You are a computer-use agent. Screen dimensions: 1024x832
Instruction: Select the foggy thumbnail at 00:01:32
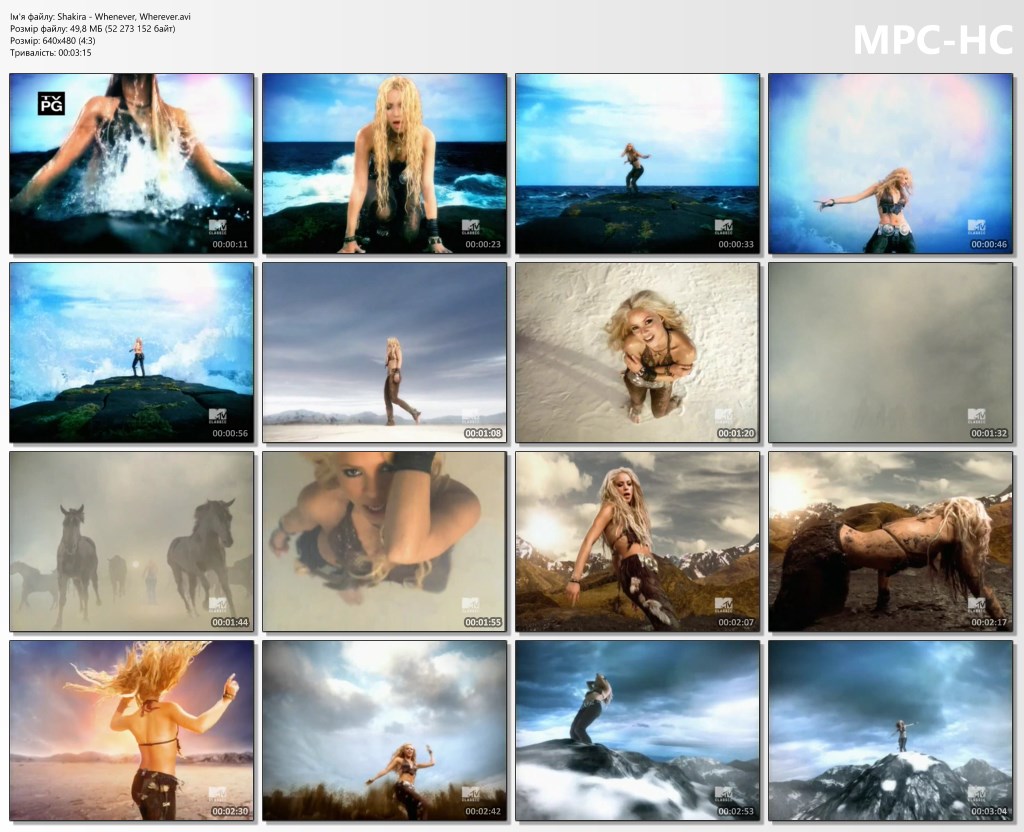pyautogui.click(x=890, y=353)
